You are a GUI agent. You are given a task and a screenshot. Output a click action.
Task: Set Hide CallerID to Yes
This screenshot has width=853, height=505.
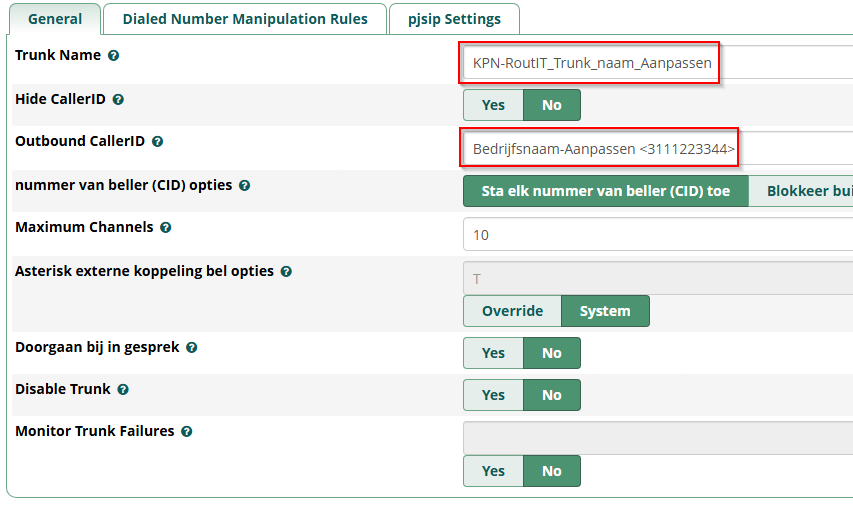point(493,105)
